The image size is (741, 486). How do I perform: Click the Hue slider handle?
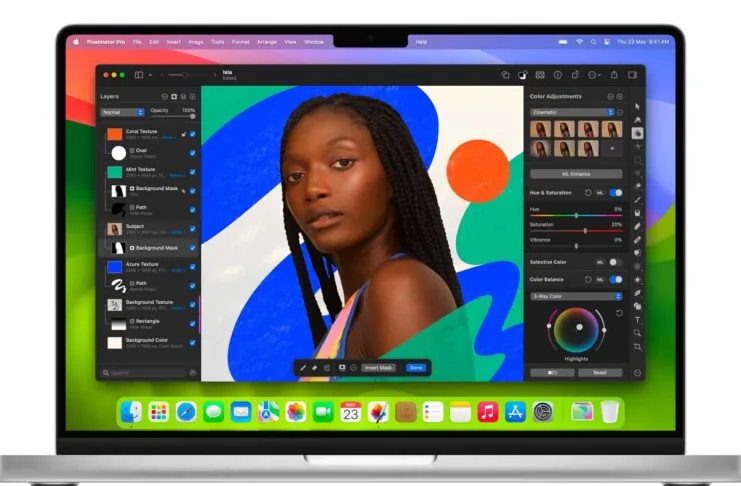click(x=576, y=216)
